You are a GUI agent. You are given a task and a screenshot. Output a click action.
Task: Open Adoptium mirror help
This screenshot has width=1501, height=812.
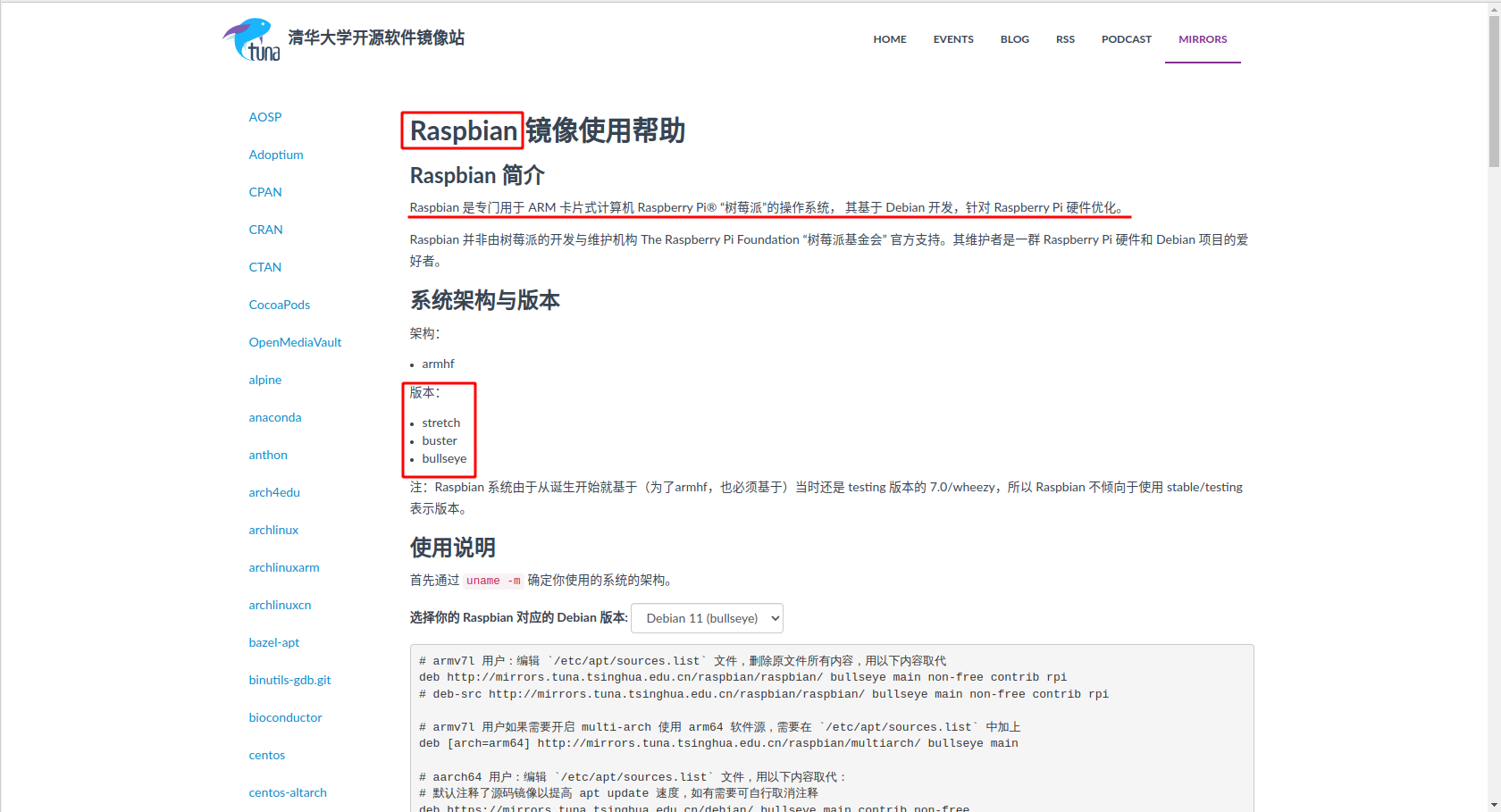pyautogui.click(x=276, y=155)
